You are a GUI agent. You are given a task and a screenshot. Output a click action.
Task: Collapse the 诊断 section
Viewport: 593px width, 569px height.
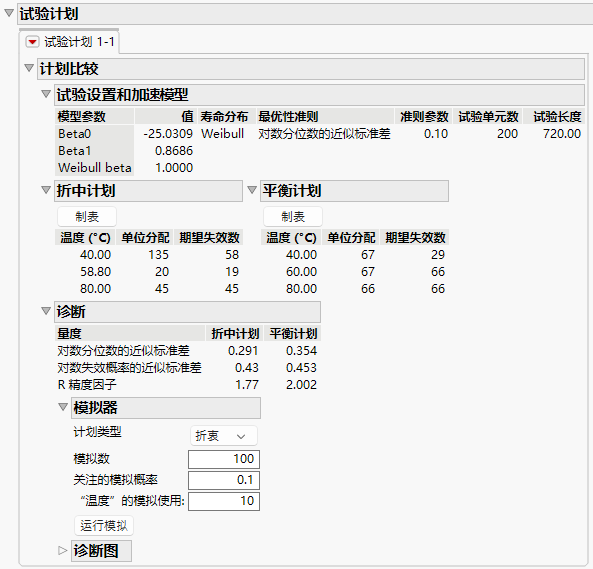pyautogui.click(x=46, y=311)
